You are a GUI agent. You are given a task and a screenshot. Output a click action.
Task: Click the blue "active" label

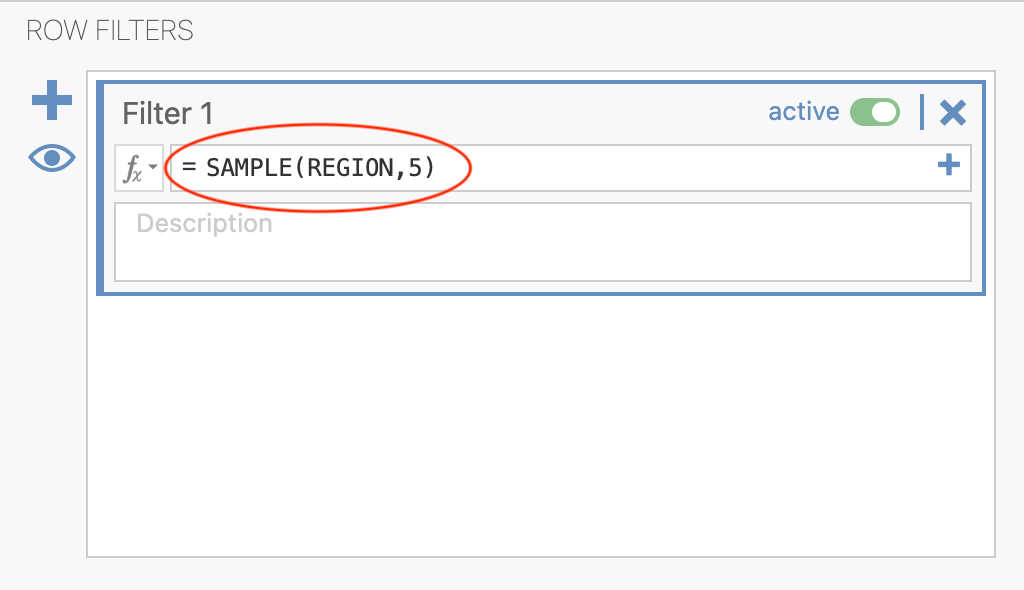coord(803,112)
